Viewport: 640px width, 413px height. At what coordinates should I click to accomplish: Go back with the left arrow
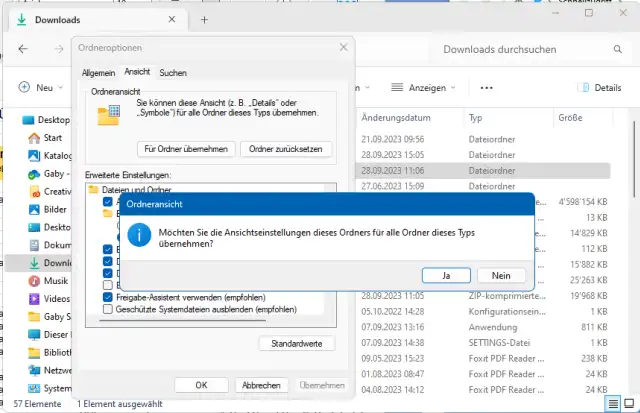tap(23, 49)
